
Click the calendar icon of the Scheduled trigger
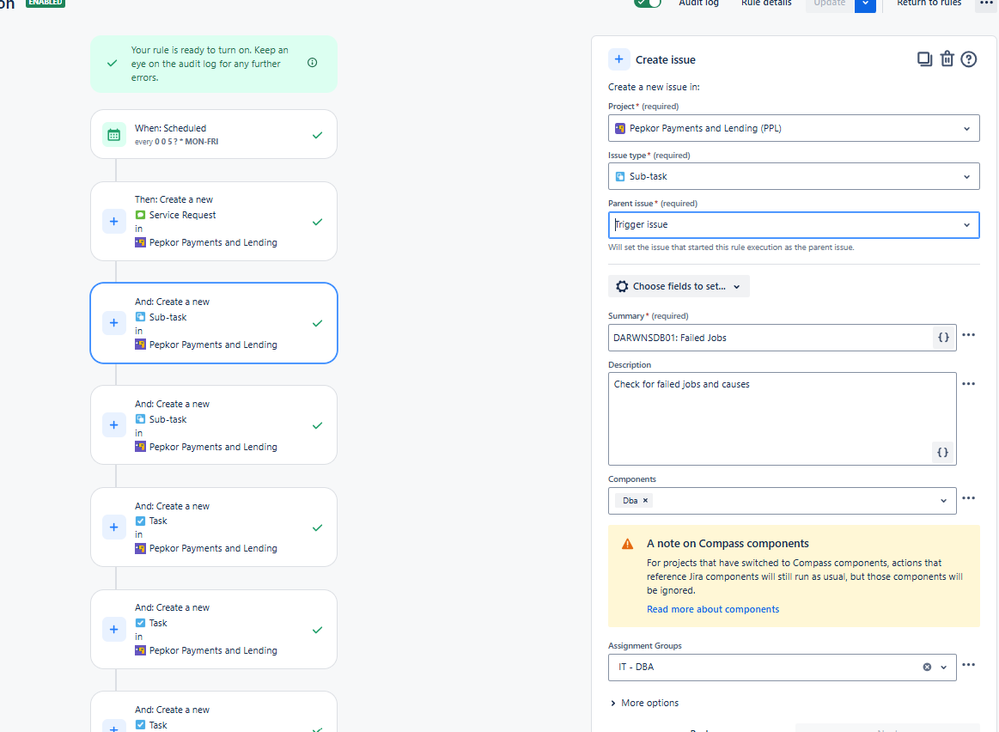point(114,134)
